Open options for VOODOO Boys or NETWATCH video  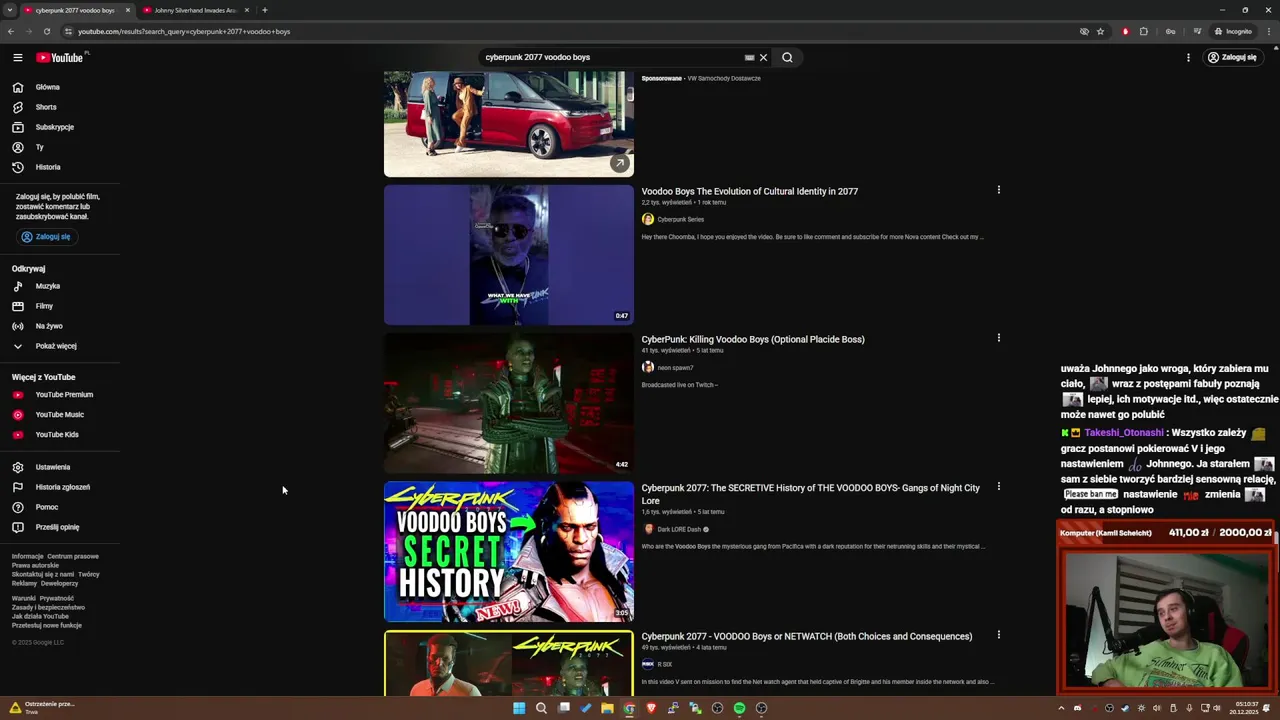pyautogui.click(x=998, y=635)
